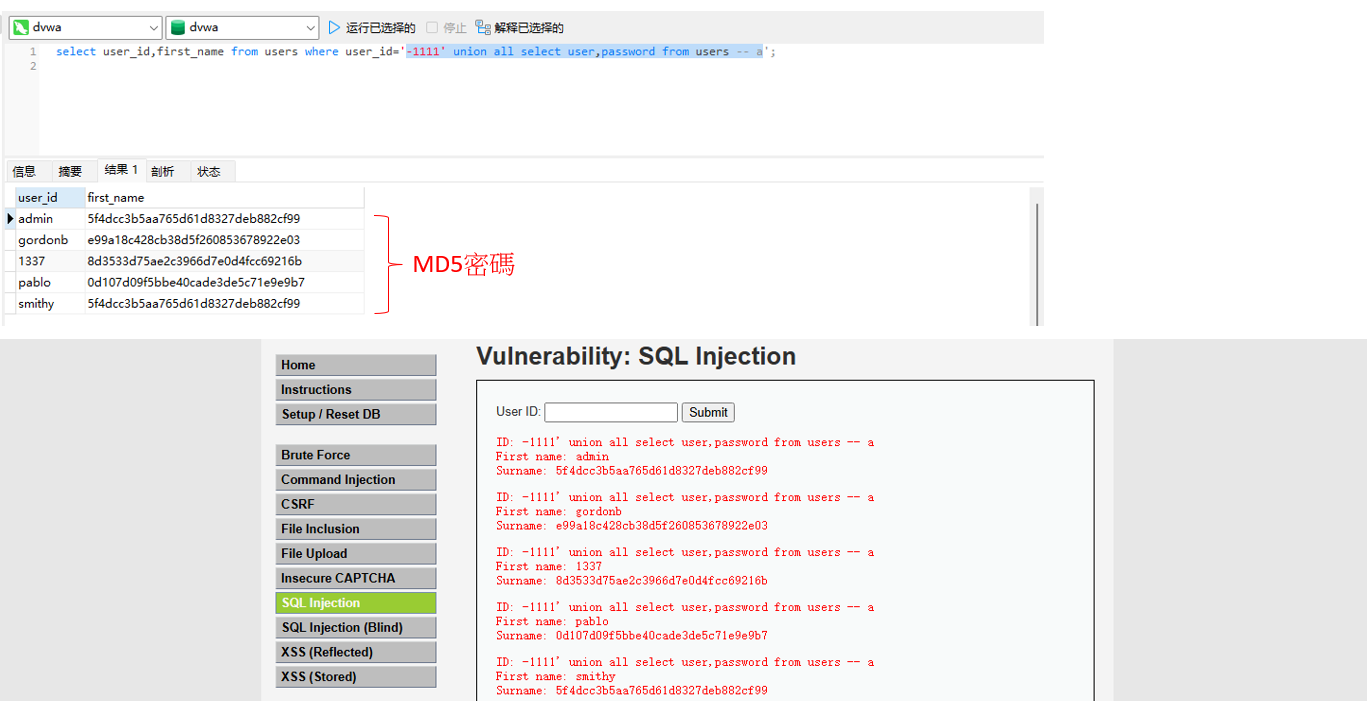Go to Brute Force page
The image size is (1367, 707).
click(x=356, y=455)
